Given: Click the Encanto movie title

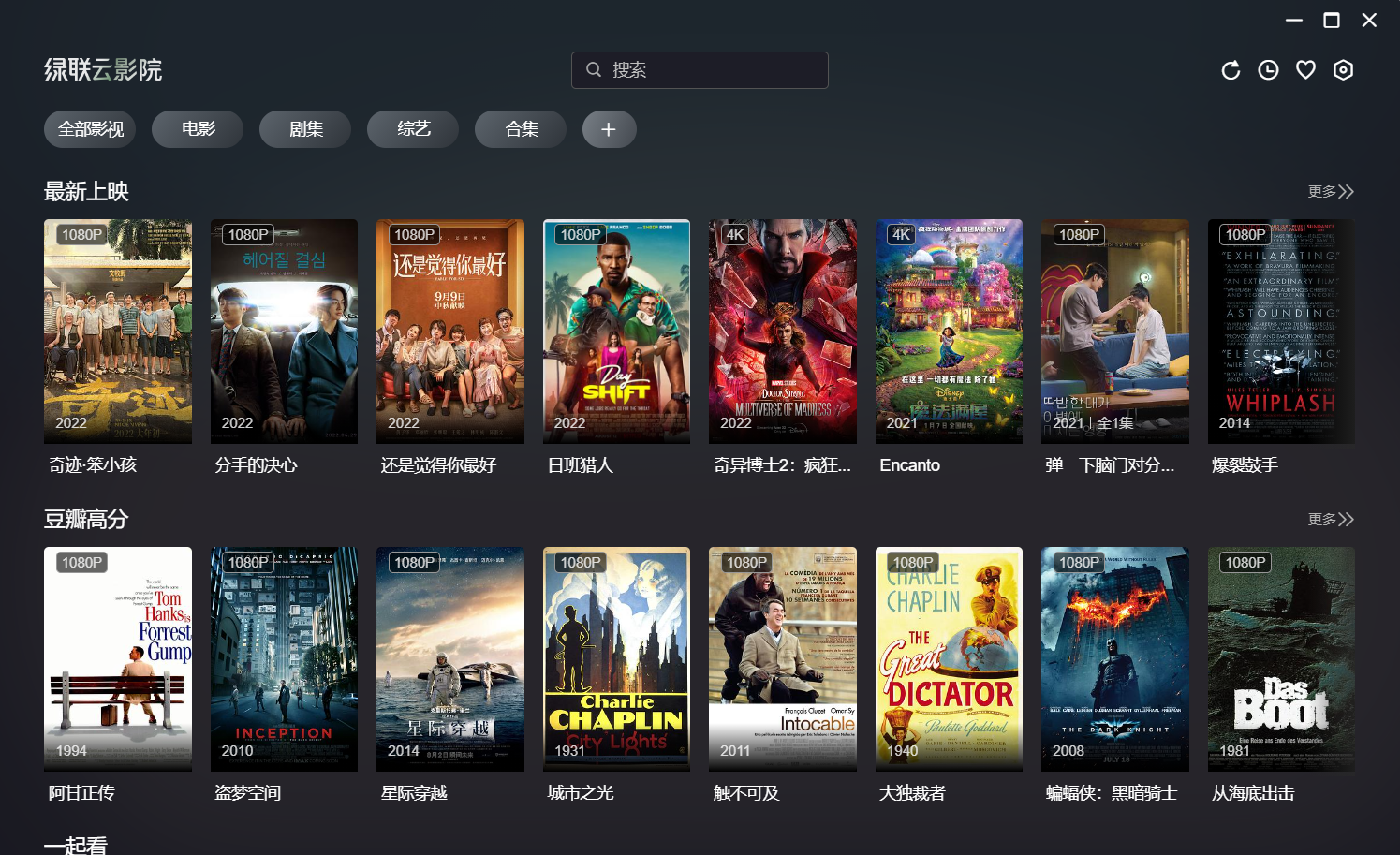Looking at the screenshot, I should coord(909,465).
